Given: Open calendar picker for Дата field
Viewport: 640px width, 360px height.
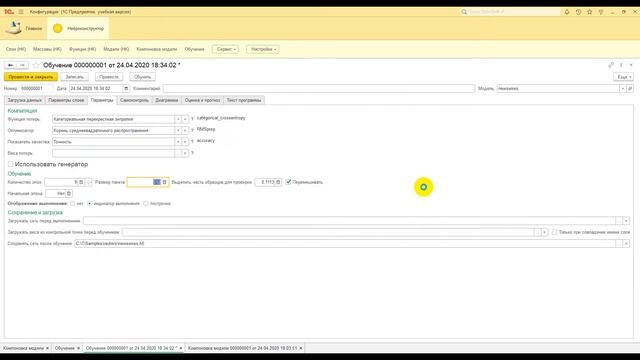Looking at the screenshot, I should [126, 89].
